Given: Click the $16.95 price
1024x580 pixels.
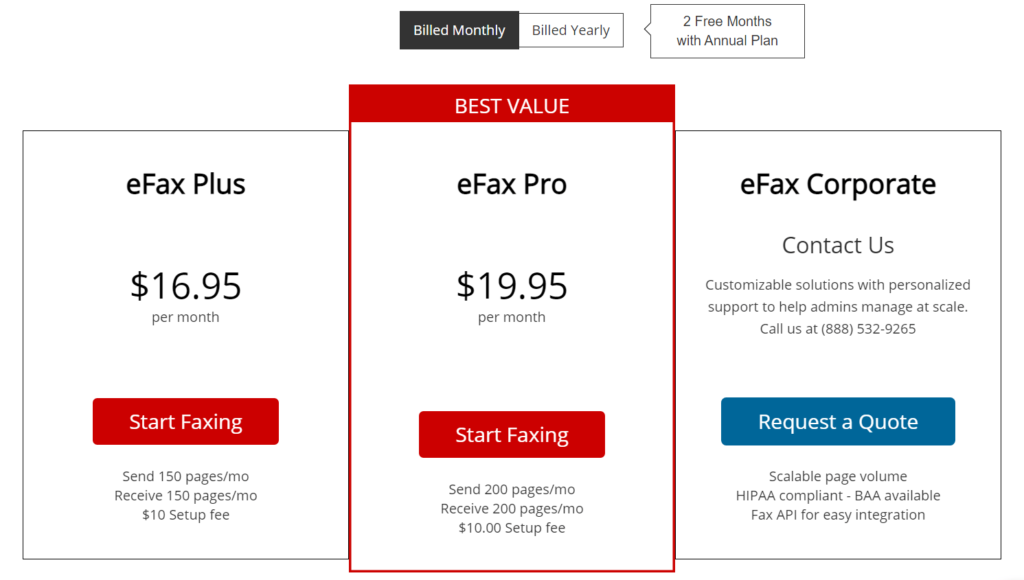Looking at the screenshot, I should coord(185,285).
